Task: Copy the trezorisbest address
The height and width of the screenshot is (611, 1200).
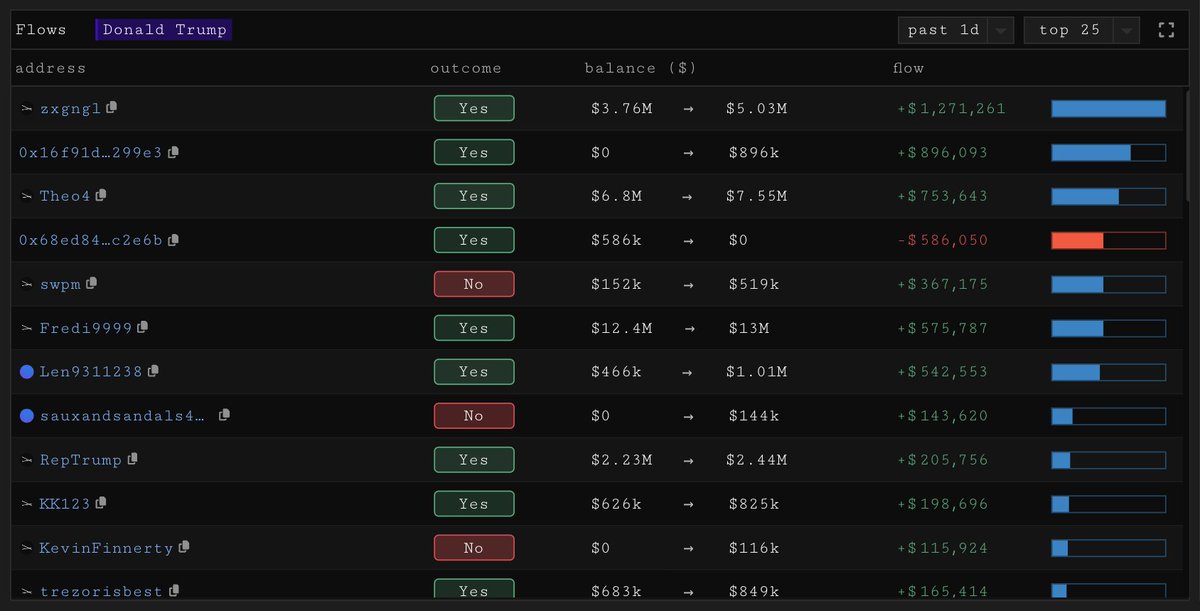Action: (x=174, y=591)
